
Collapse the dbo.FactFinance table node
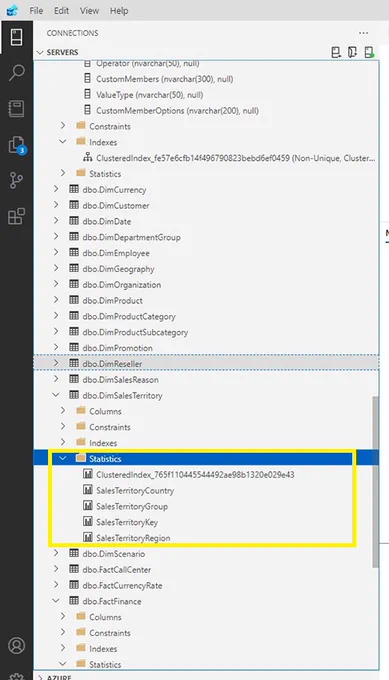(x=56, y=601)
